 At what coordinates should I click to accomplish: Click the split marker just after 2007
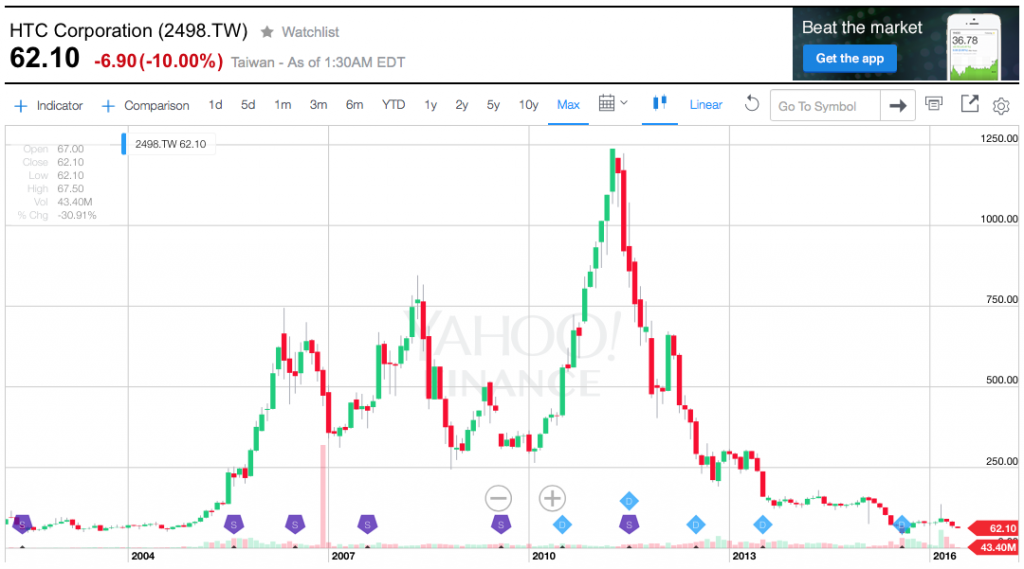pyautogui.click(x=367, y=524)
